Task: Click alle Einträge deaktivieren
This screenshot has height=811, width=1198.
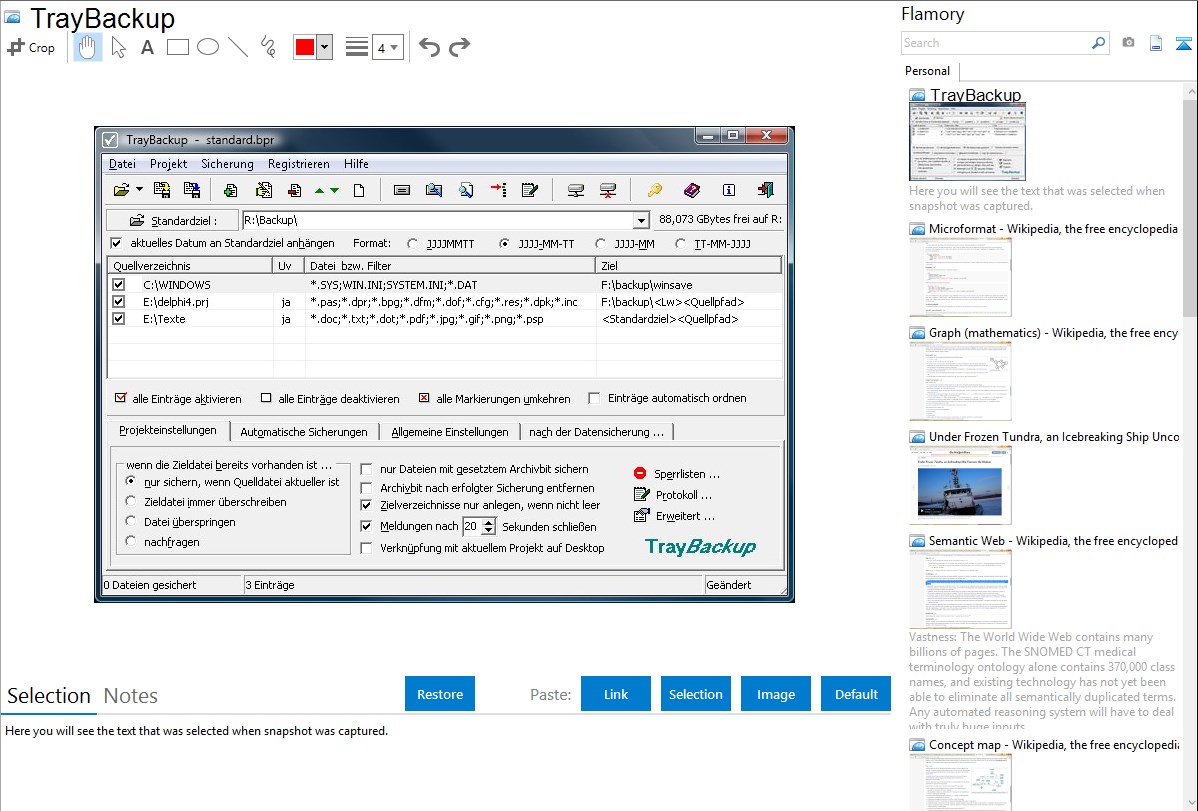Action: [x=330, y=398]
